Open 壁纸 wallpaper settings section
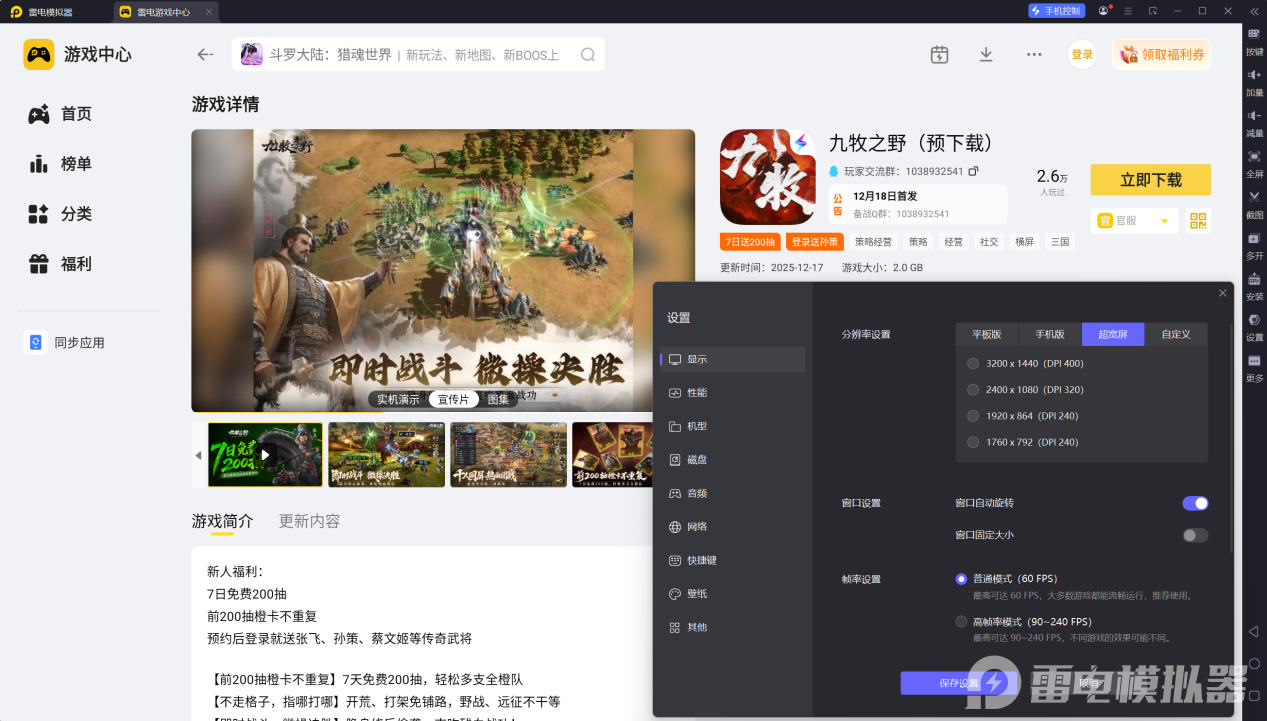Image resolution: width=1267 pixels, height=721 pixels. tap(732, 594)
